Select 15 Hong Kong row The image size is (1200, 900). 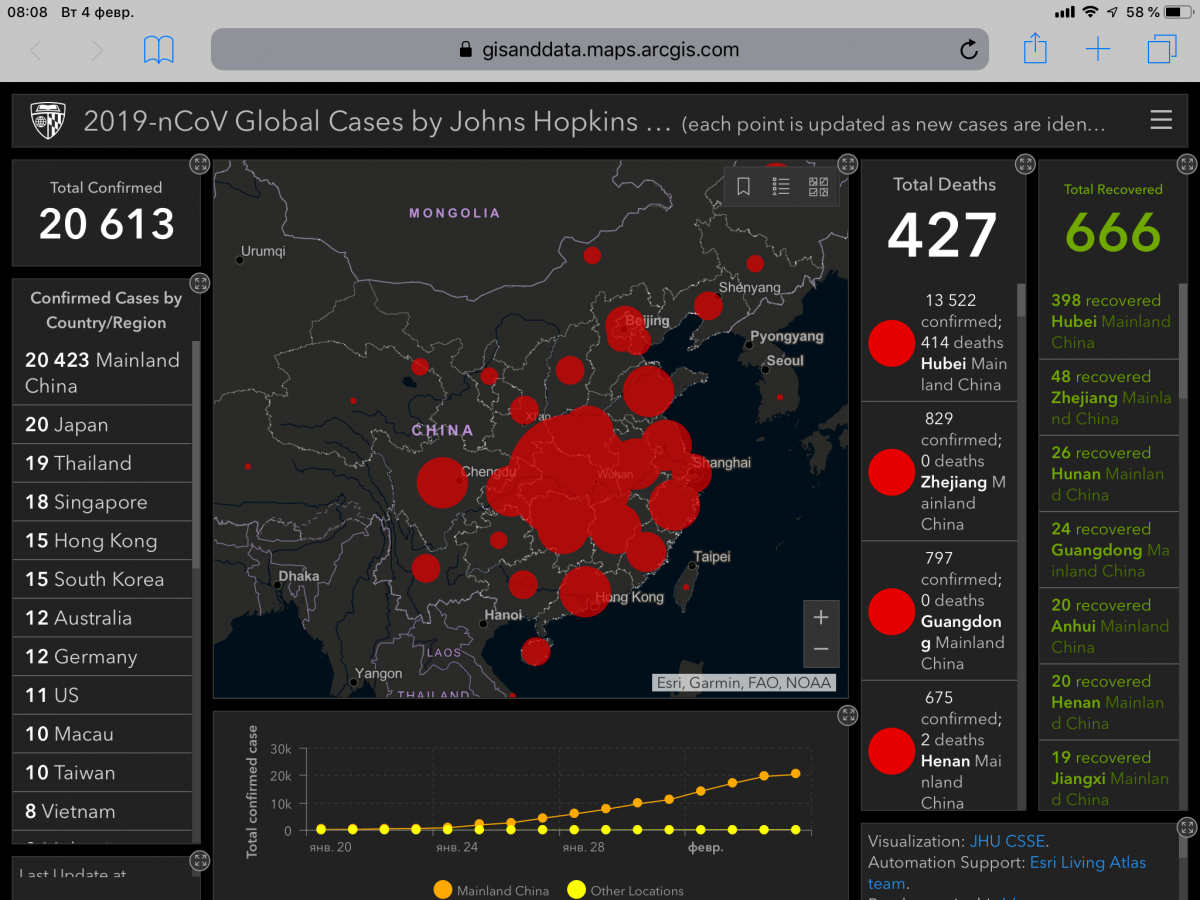point(102,541)
